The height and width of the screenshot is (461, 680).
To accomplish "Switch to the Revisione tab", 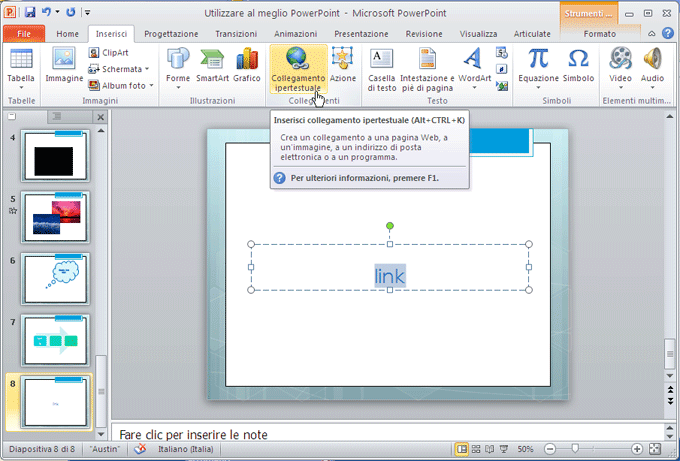I will point(424,33).
